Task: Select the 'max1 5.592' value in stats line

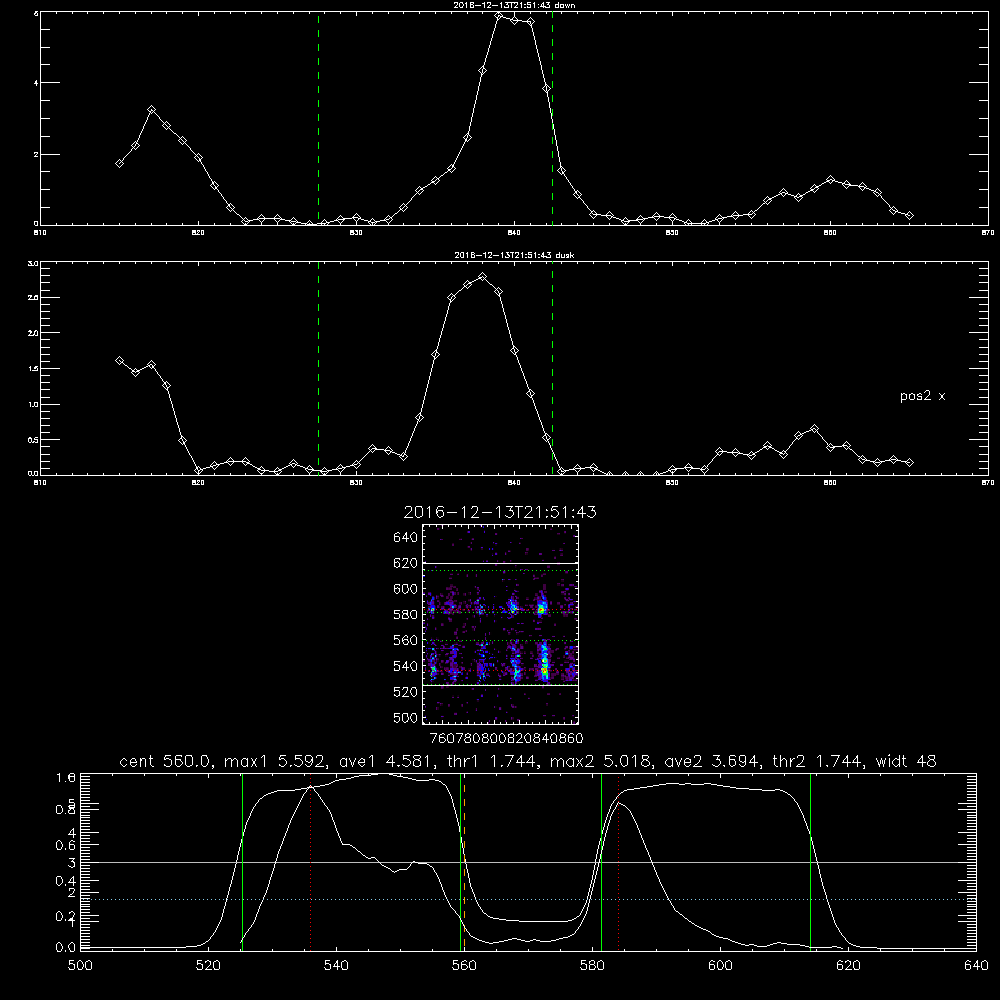Action: (276, 761)
